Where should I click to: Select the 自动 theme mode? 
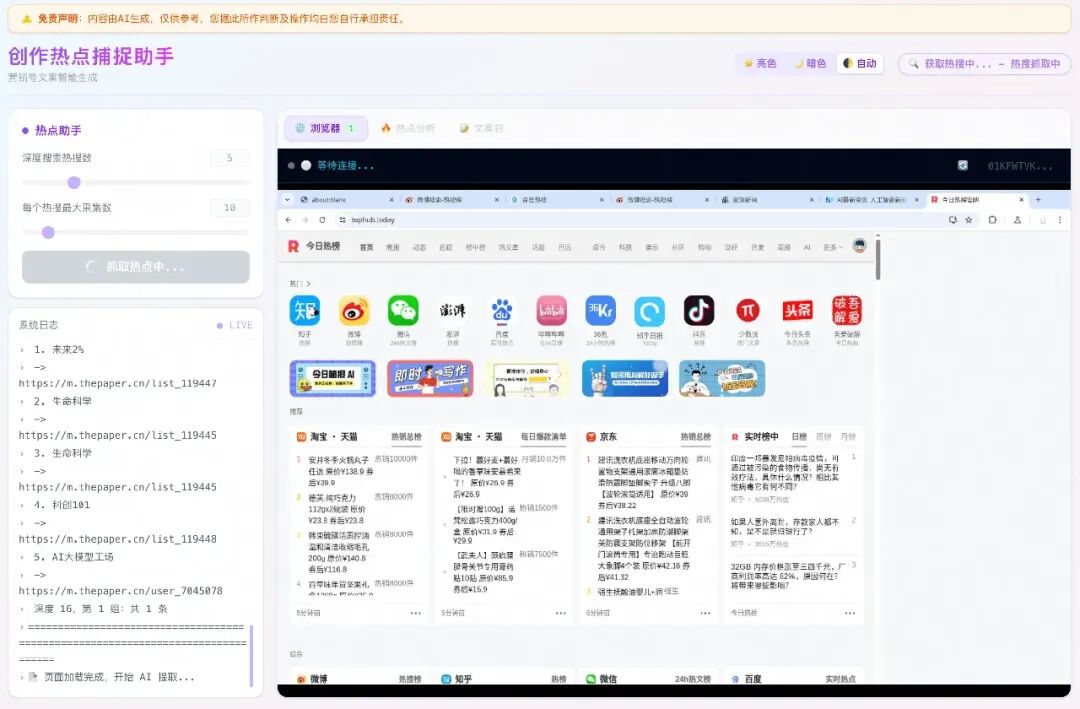point(860,62)
